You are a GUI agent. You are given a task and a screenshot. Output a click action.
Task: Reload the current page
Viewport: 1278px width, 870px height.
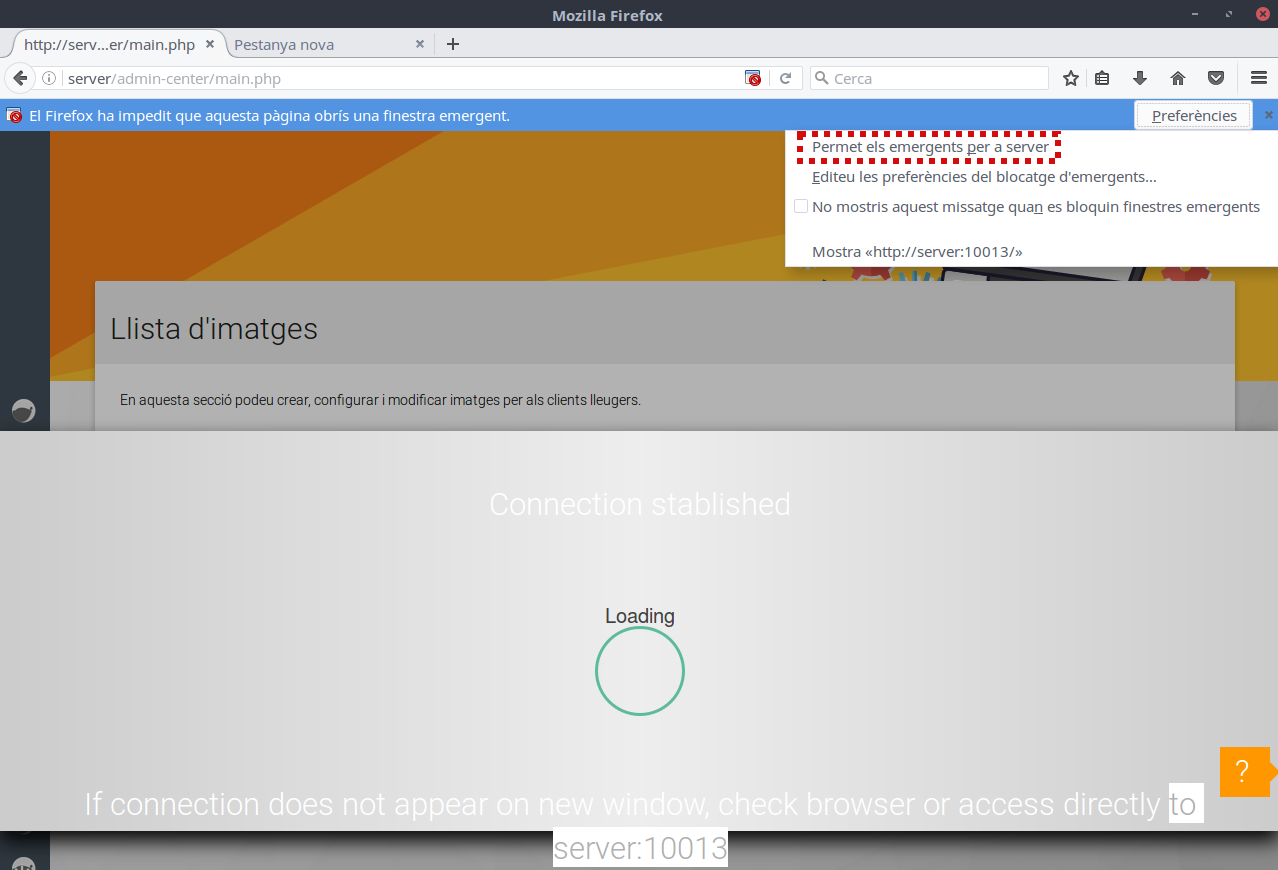tap(786, 78)
